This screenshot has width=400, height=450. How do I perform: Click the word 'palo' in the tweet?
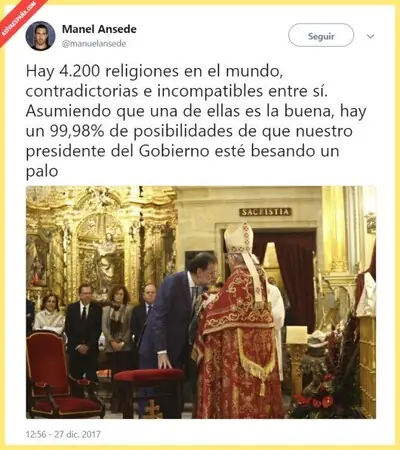coord(42,172)
